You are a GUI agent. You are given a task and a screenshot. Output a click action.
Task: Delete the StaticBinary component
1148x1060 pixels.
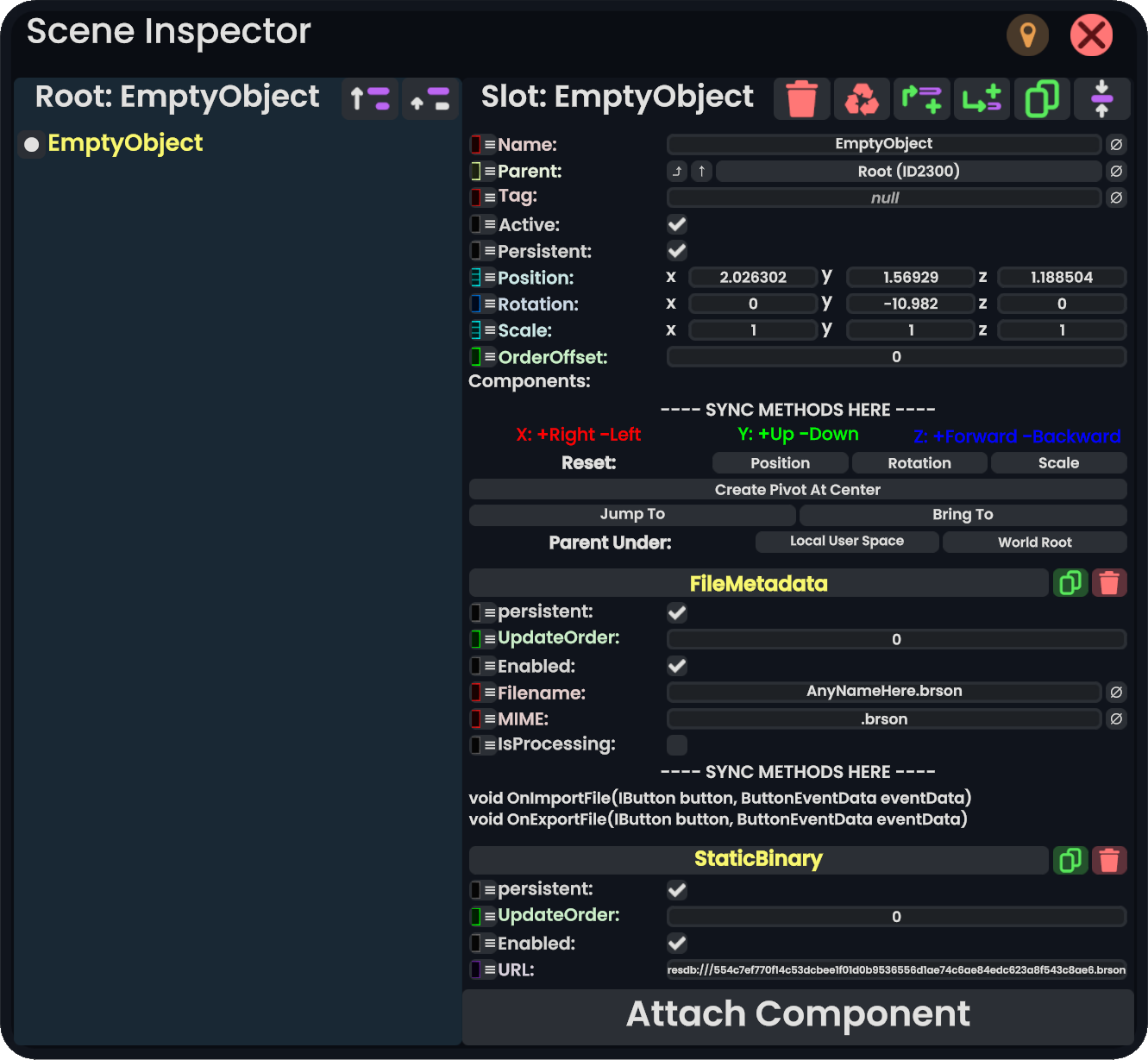pyautogui.click(x=1109, y=860)
